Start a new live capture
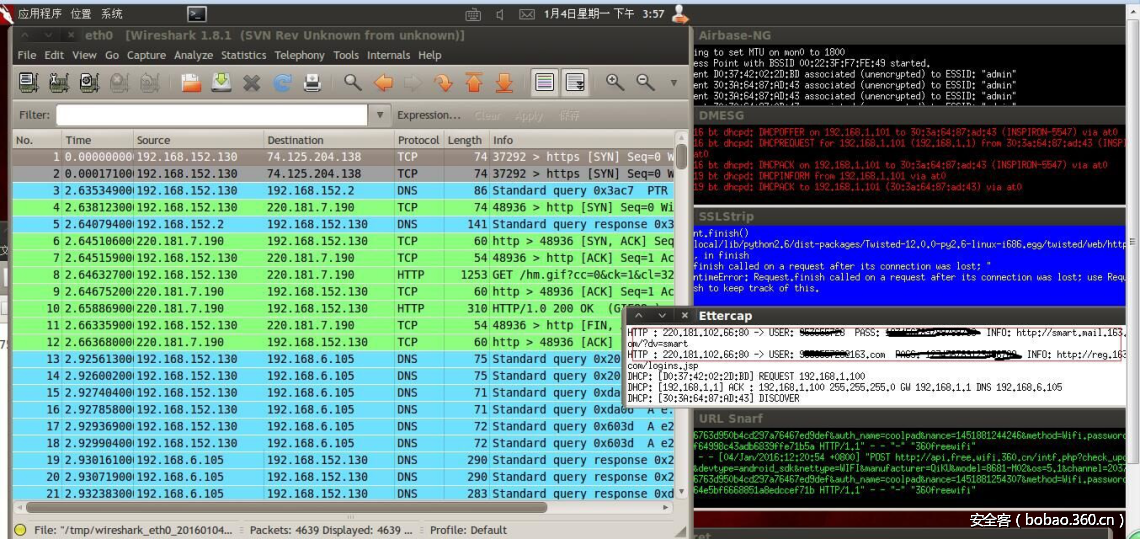Image resolution: width=1140 pixels, height=539 pixels. [89, 83]
